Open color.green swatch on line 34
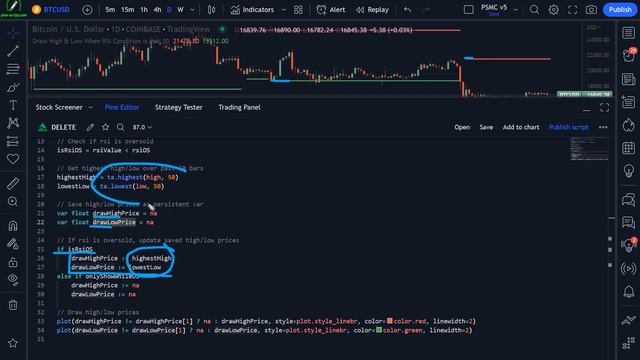This screenshot has width=640, height=360. (x=379, y=330)
